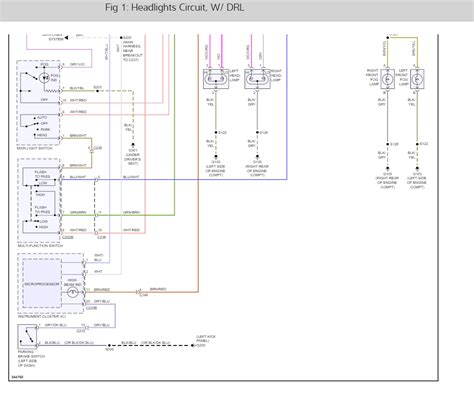Viewport: 474px width, 397px height.
Task: Click the Right Head Lamp bulb symbol
Action: tap(257, 79)
